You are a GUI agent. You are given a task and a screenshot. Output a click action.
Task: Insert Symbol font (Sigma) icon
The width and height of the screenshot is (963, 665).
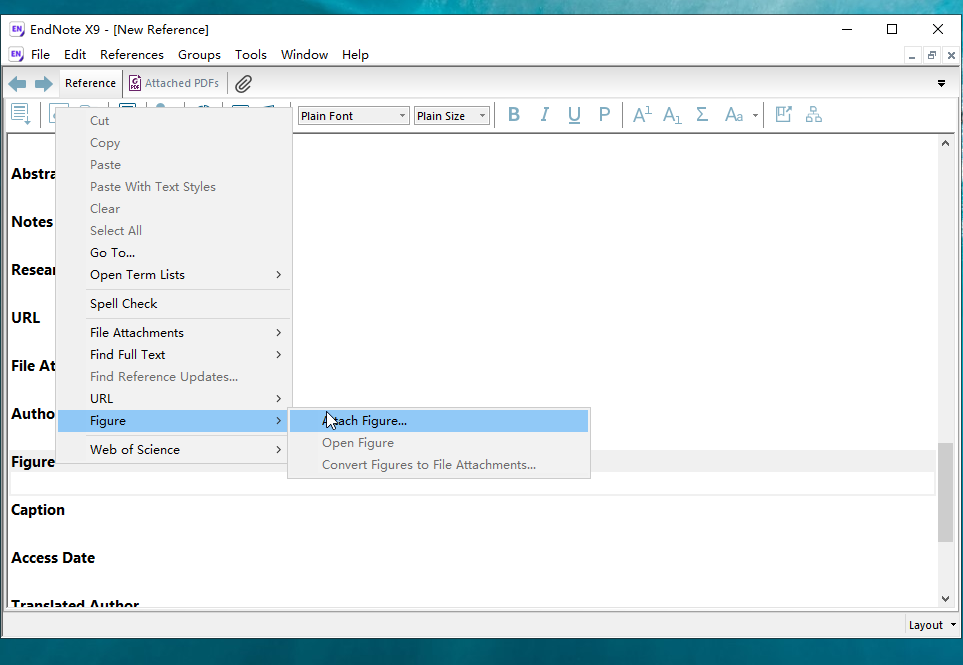[702, 115]
